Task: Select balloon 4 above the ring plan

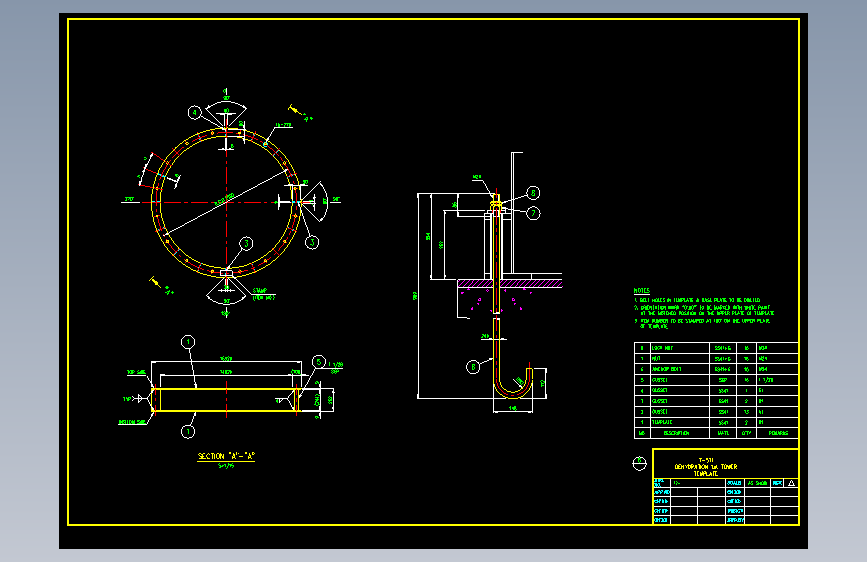Action: pos(195,113)
